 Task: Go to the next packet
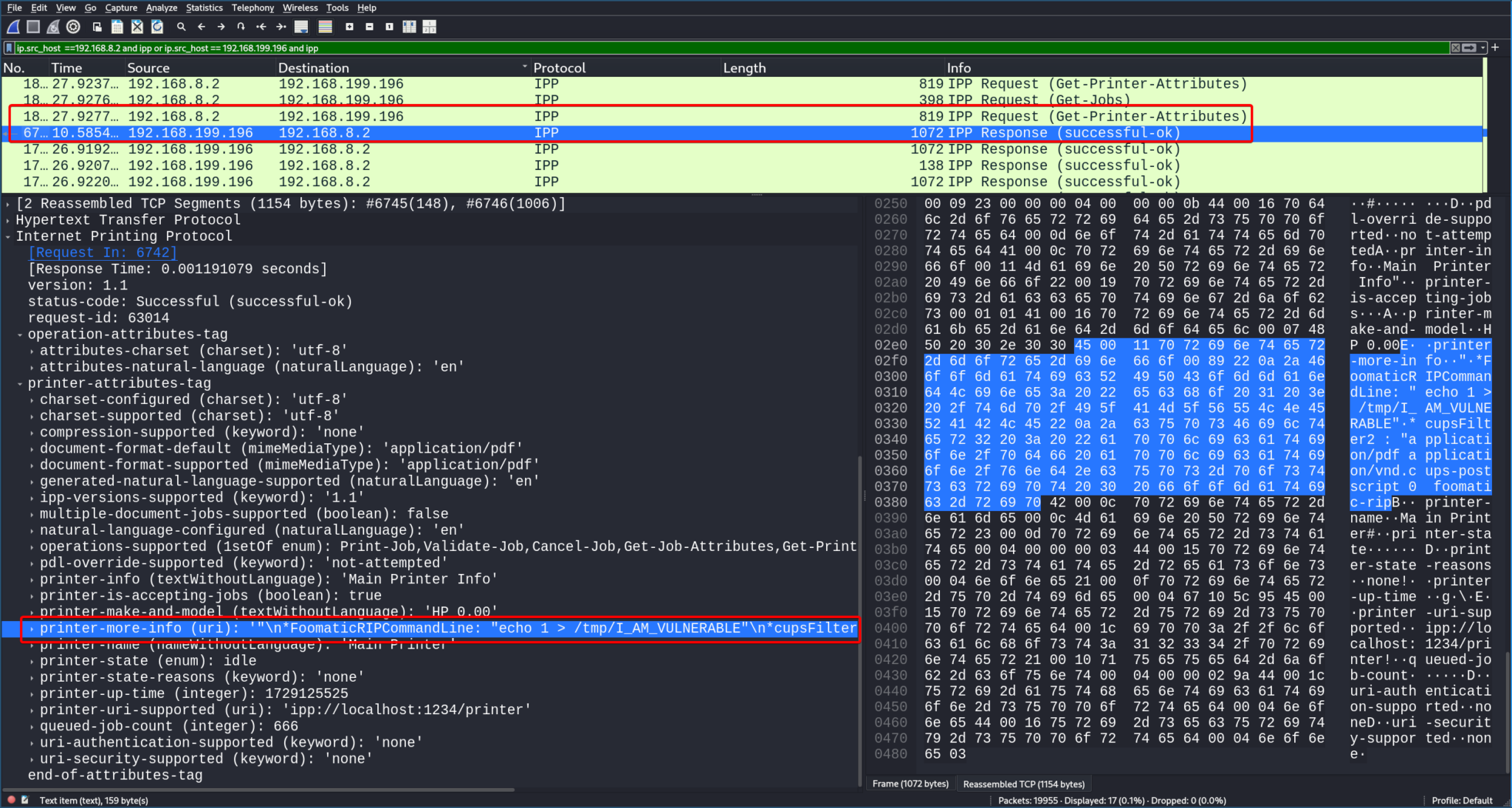click(221, 27)
